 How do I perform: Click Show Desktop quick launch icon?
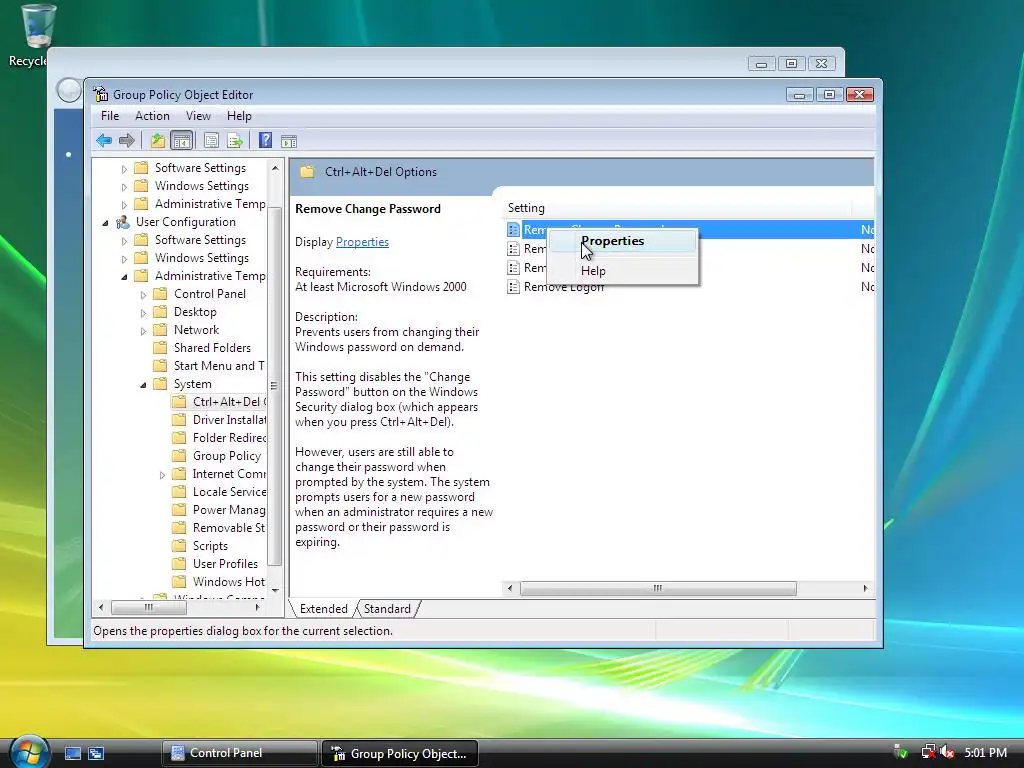tap(72, 753)
